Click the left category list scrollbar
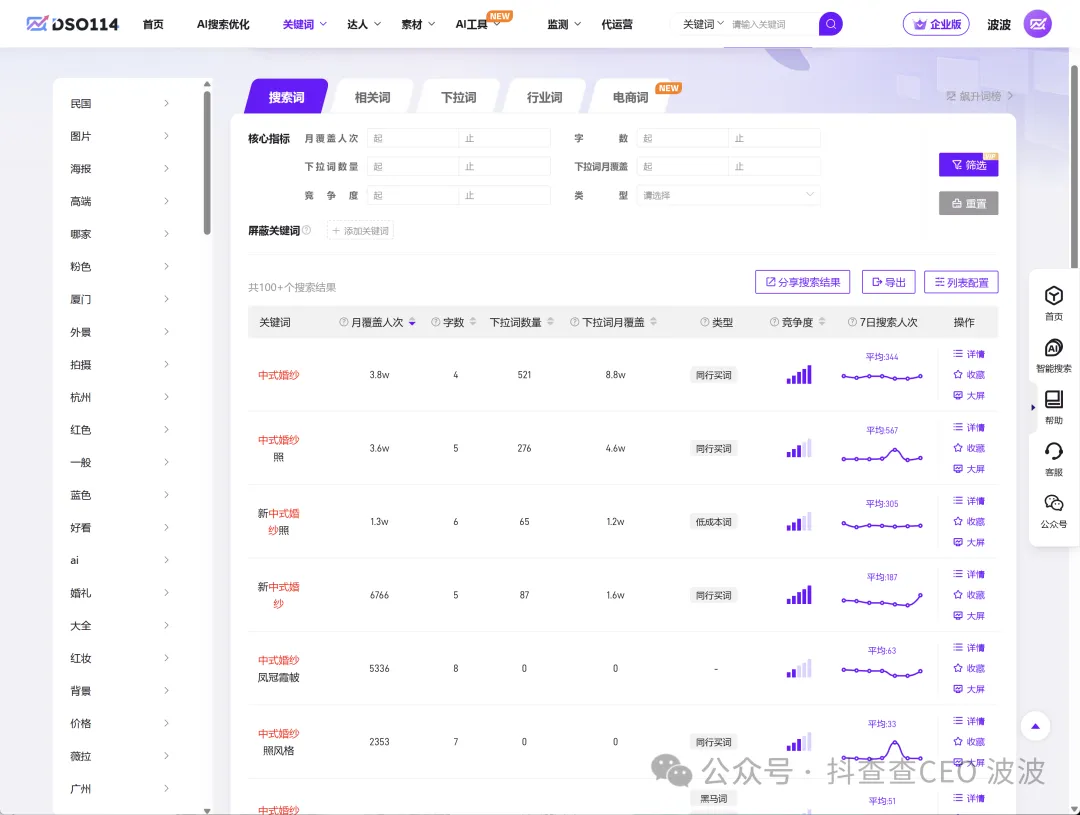 (207, 160)
